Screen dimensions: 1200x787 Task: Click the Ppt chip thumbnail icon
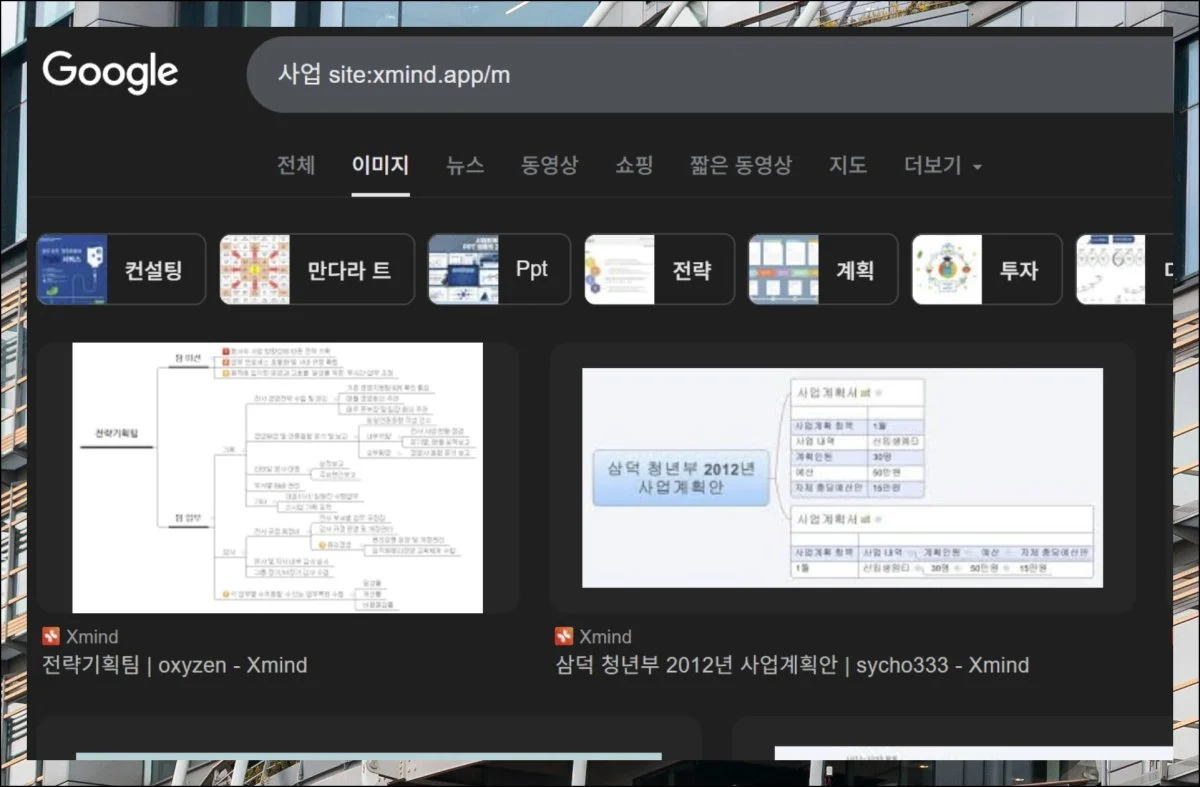click(x=463, y=269)
